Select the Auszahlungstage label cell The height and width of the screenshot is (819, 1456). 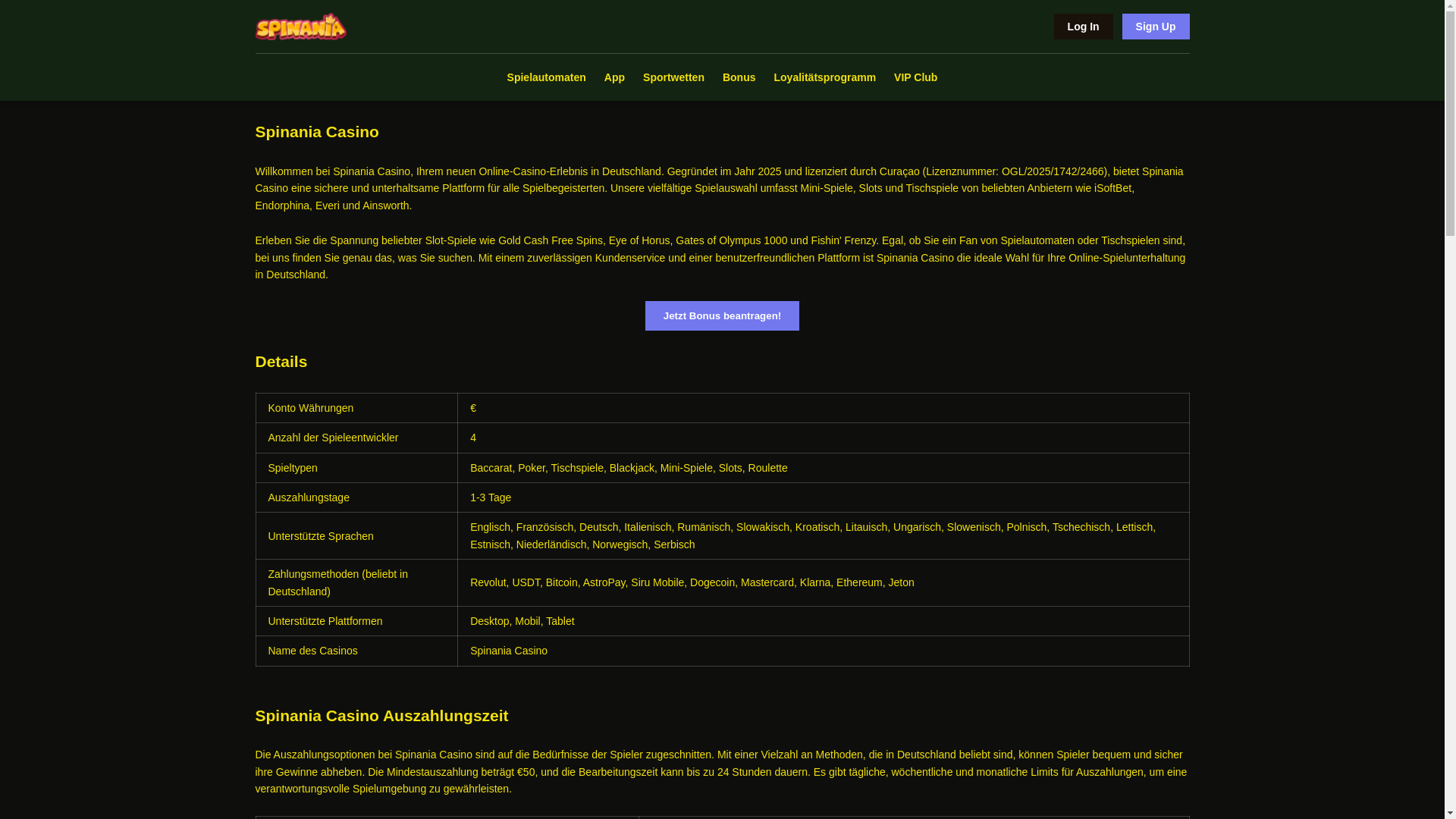(x=356, y=497)
